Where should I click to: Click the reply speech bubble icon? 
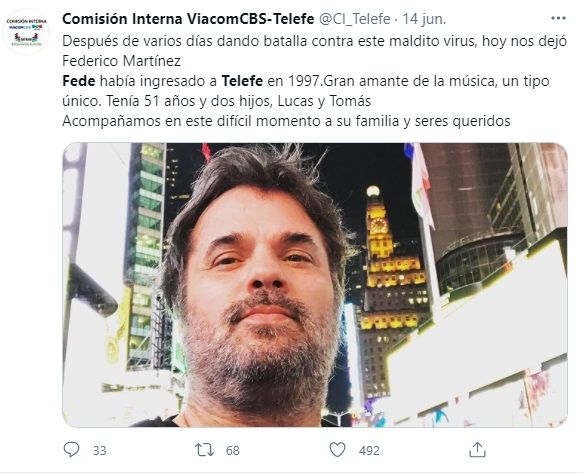(71, 450)
